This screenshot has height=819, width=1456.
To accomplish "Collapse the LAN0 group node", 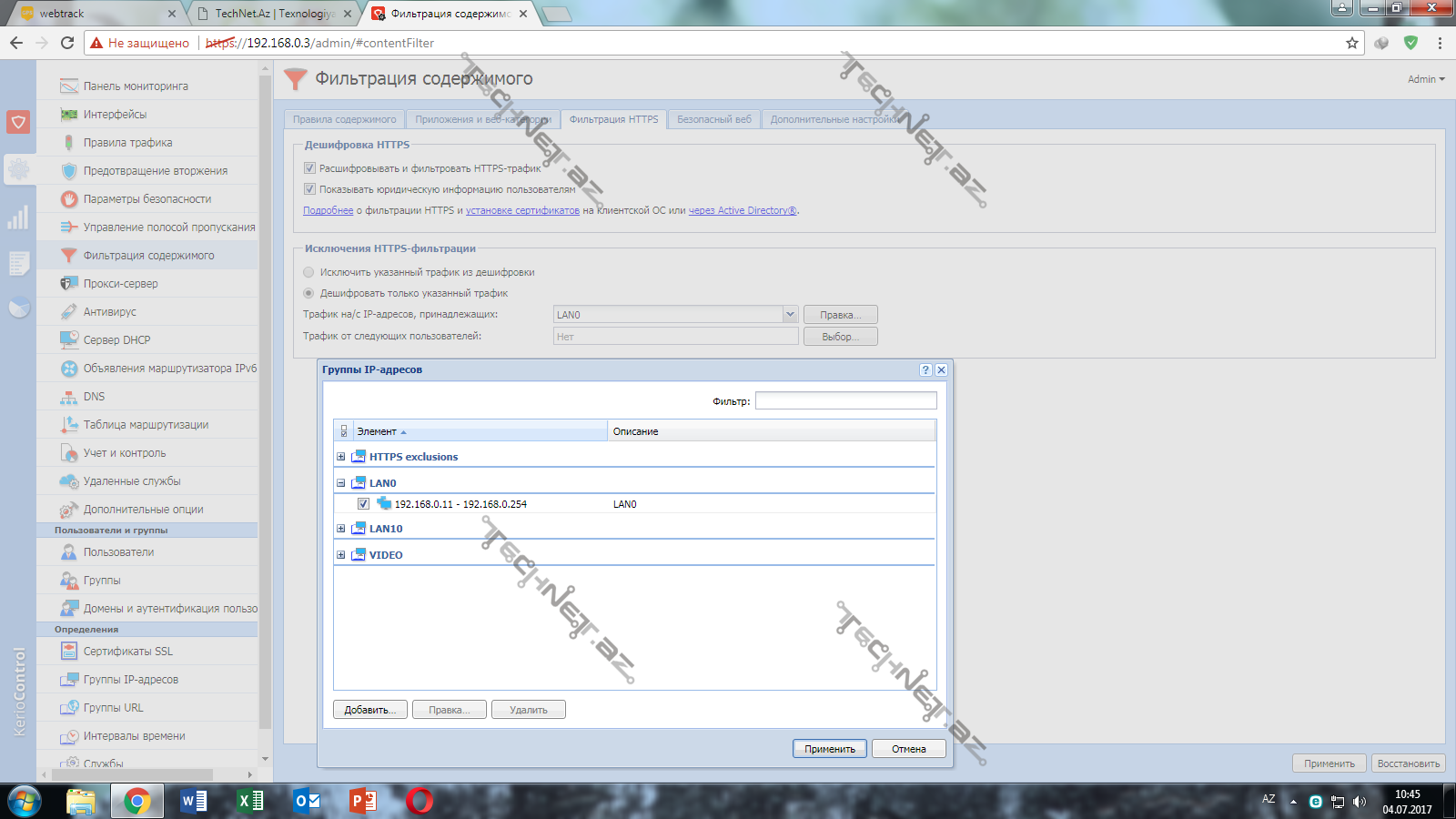I will pos(341,483).
